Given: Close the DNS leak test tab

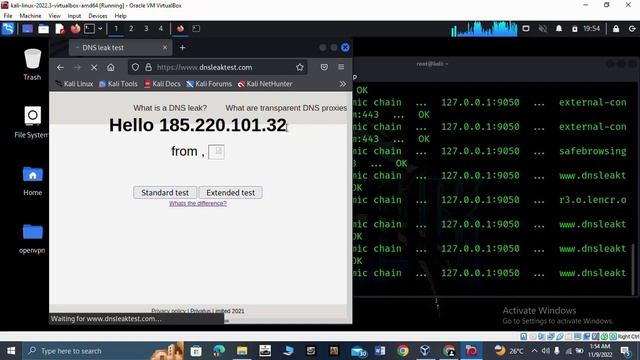Looking at the screenshot, I should point(165,48).
